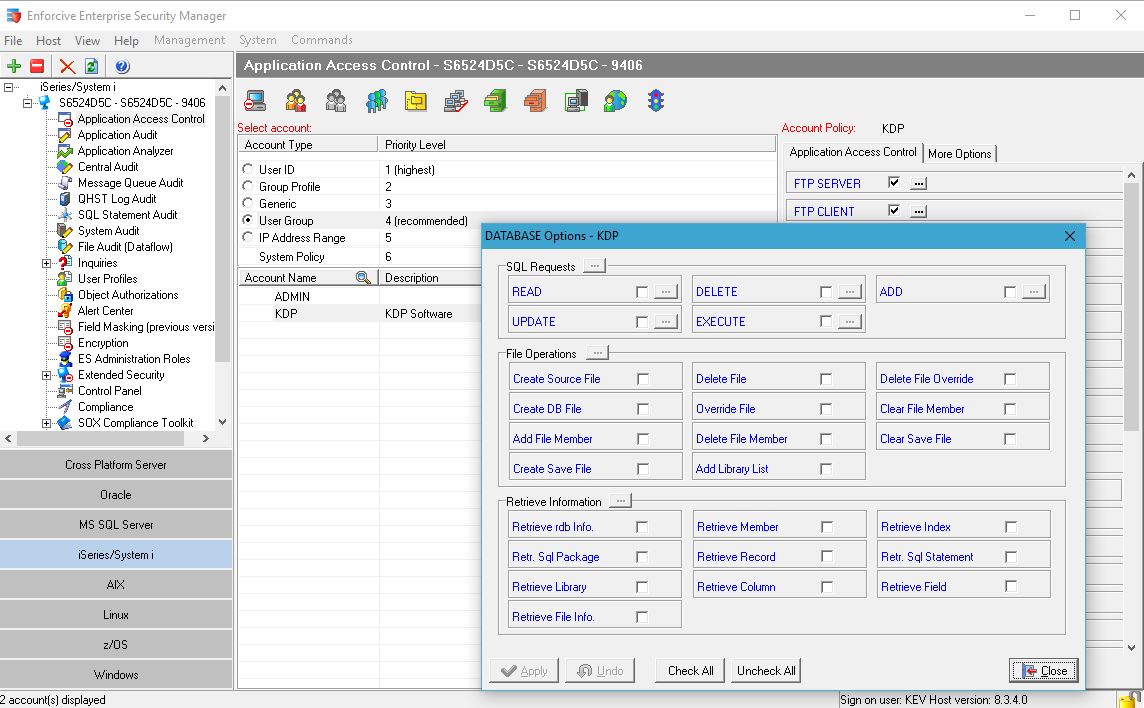Select the User Group radio button
1144x708 pixels.
(249, 220)
